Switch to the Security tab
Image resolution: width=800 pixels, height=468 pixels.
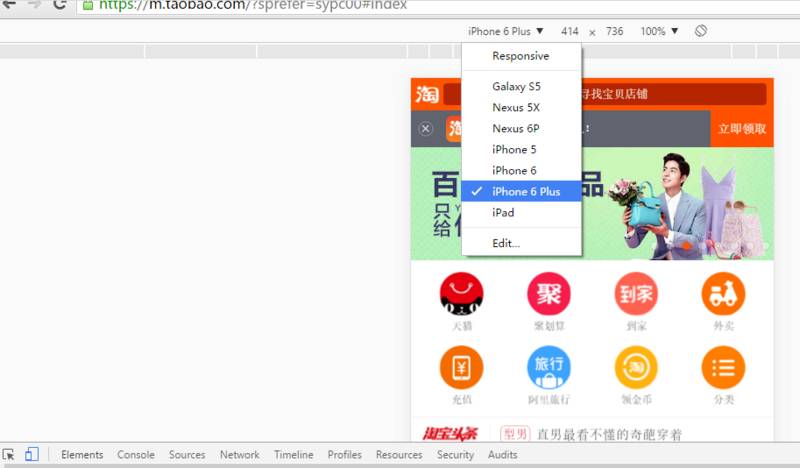455,454
